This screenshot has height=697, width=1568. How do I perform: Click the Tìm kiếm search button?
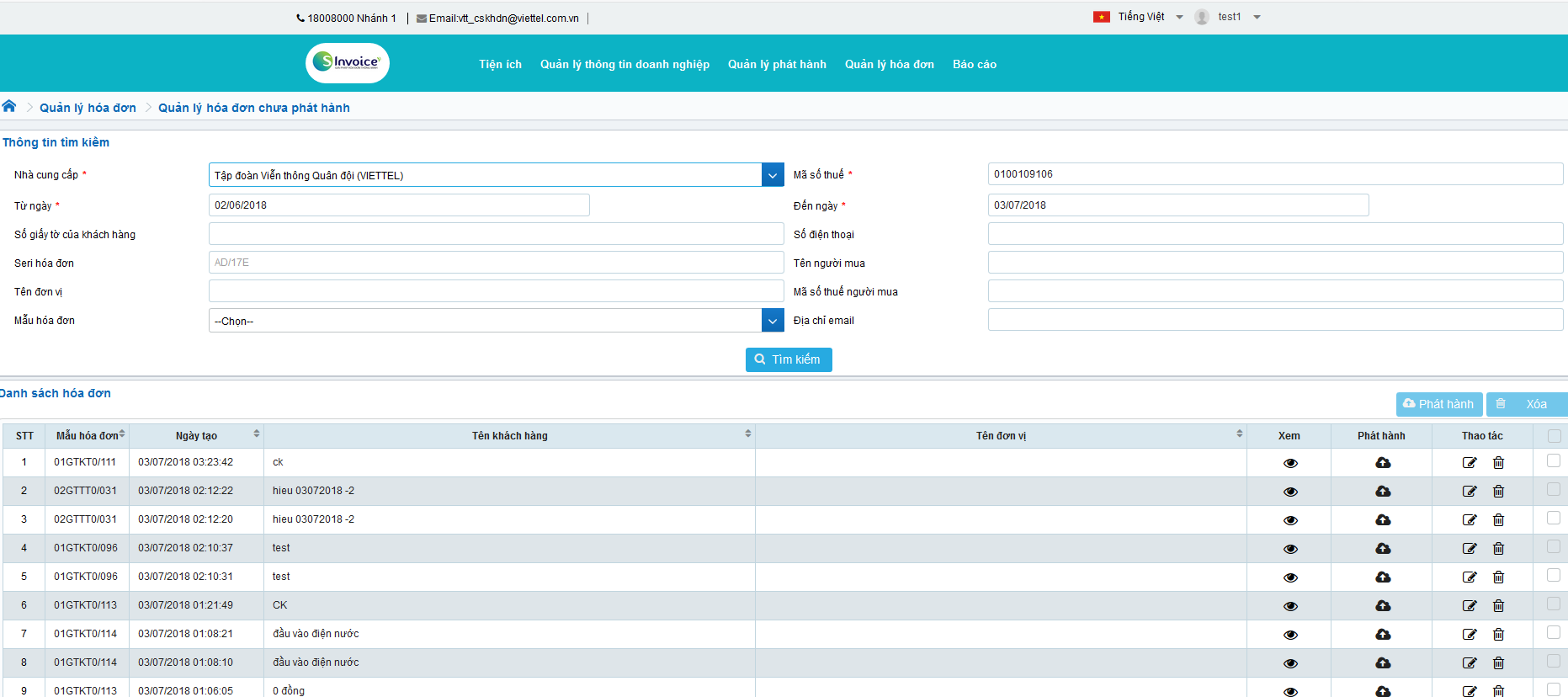pos(789,359)
